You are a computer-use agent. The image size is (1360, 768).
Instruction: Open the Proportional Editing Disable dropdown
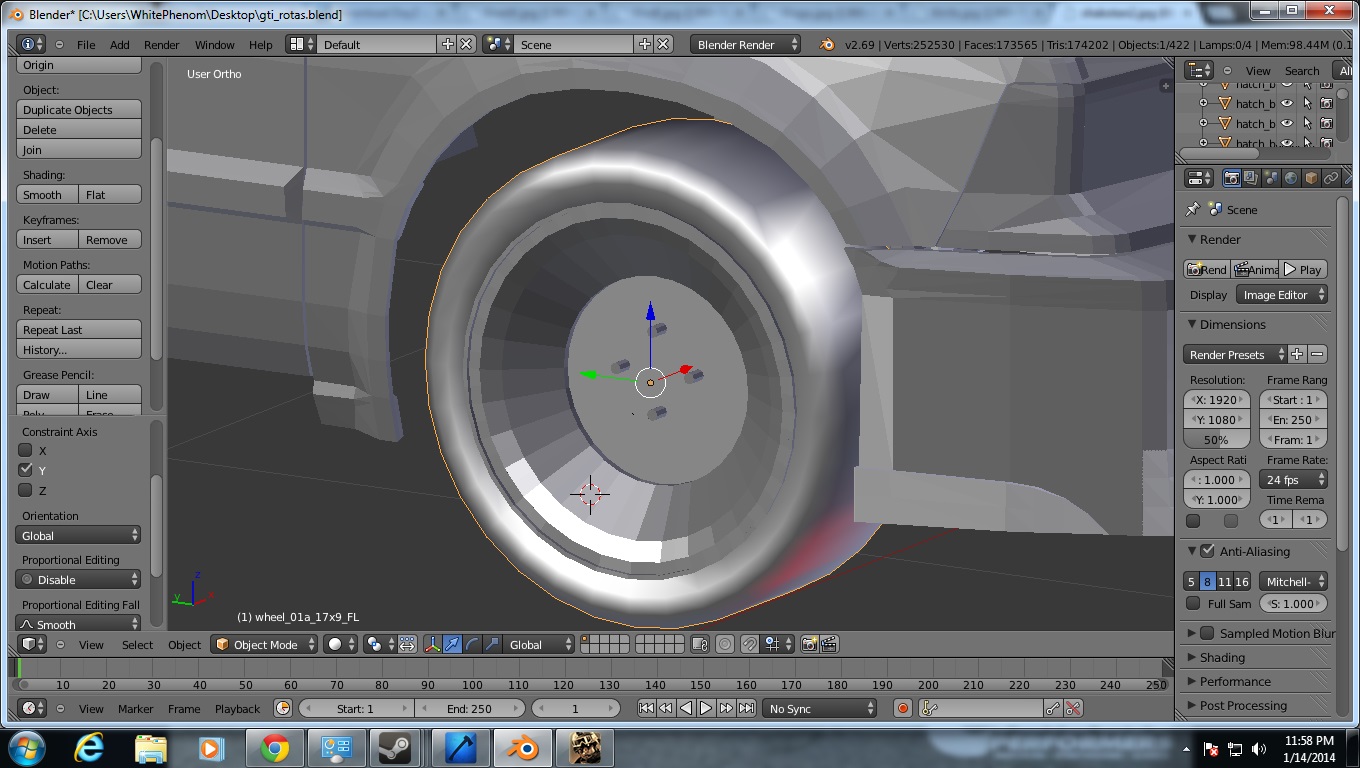pos(79,579)
